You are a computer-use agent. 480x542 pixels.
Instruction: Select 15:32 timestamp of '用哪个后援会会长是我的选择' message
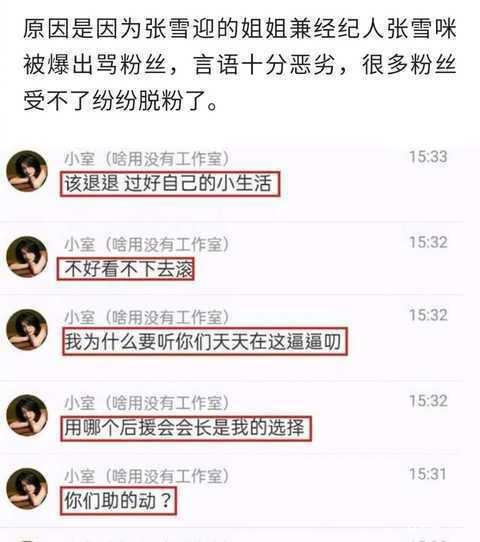pos(428,401)
